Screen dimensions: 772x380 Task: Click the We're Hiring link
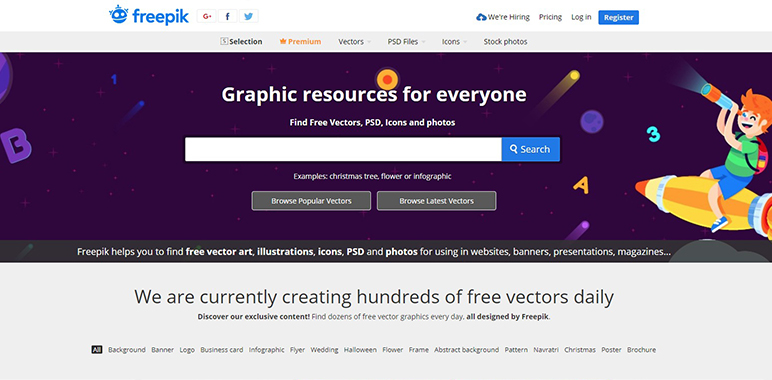(503, 17)
